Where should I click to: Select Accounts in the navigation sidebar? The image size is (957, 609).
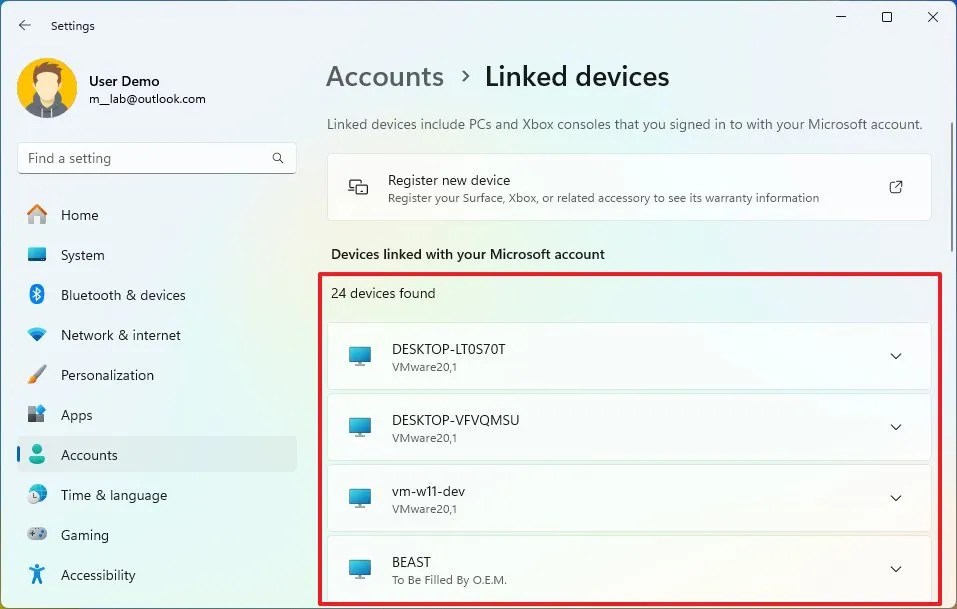click(90, 455)
